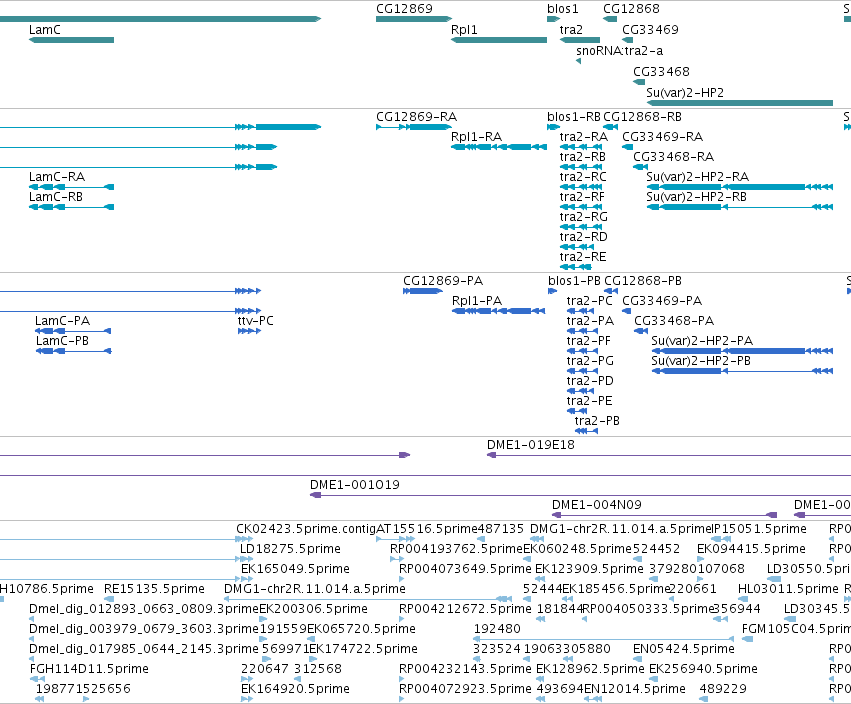The image size is (851, 704).
Task: Select the Su(var)2-HP2 gene bar
Action: click(740, 103)
